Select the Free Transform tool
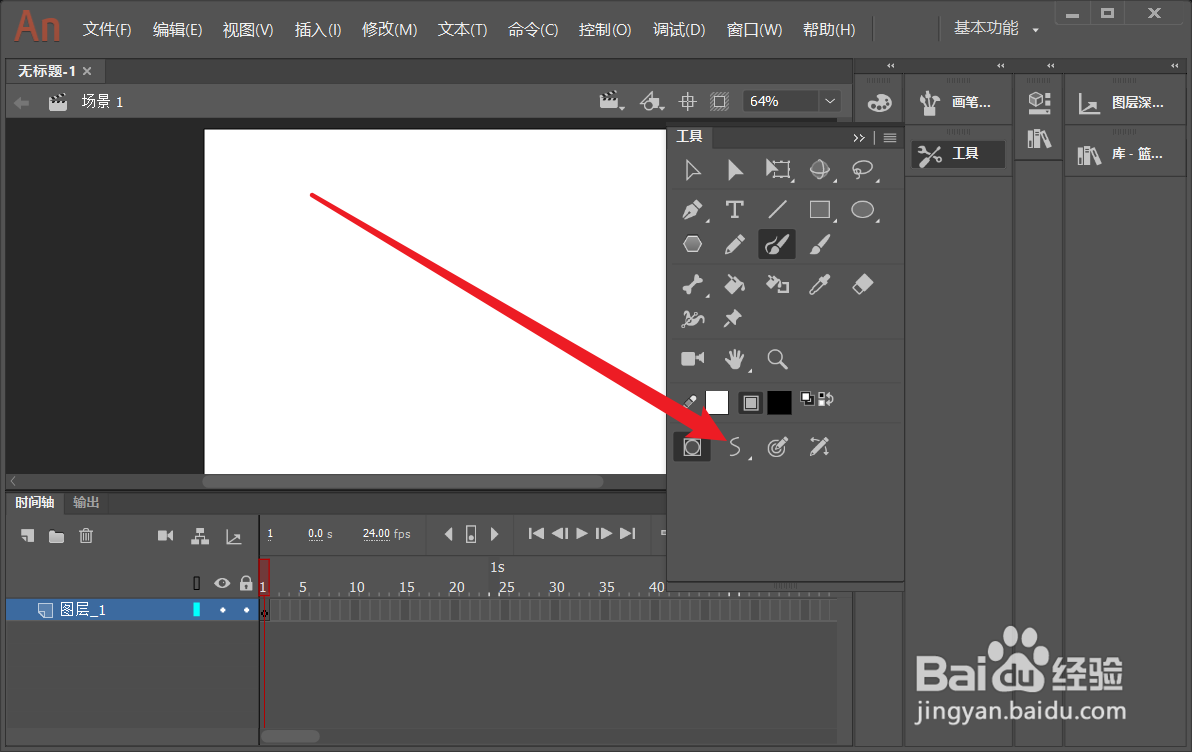Image resolution: width=1192 pixels, height=752 pixels. click(778, 170)
